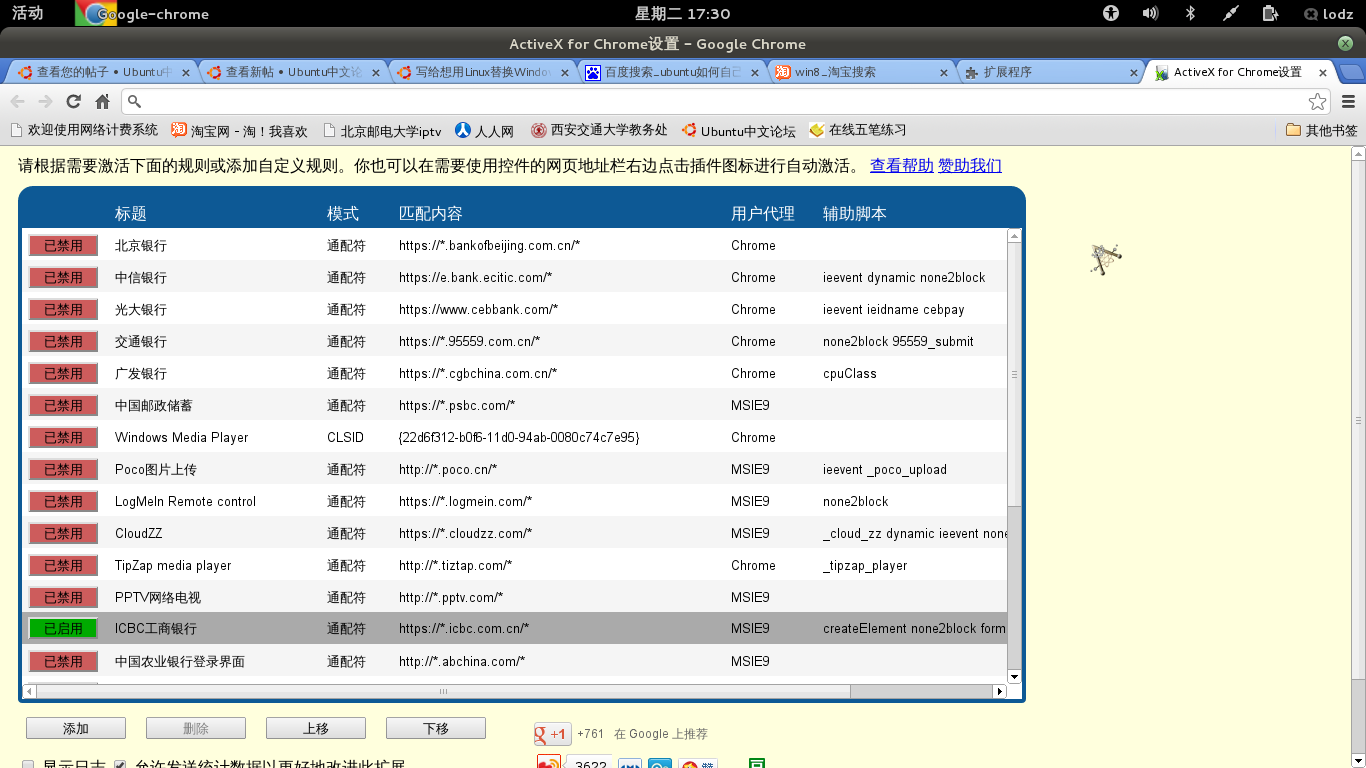Open the 赞助我们 link

(969, 166)
